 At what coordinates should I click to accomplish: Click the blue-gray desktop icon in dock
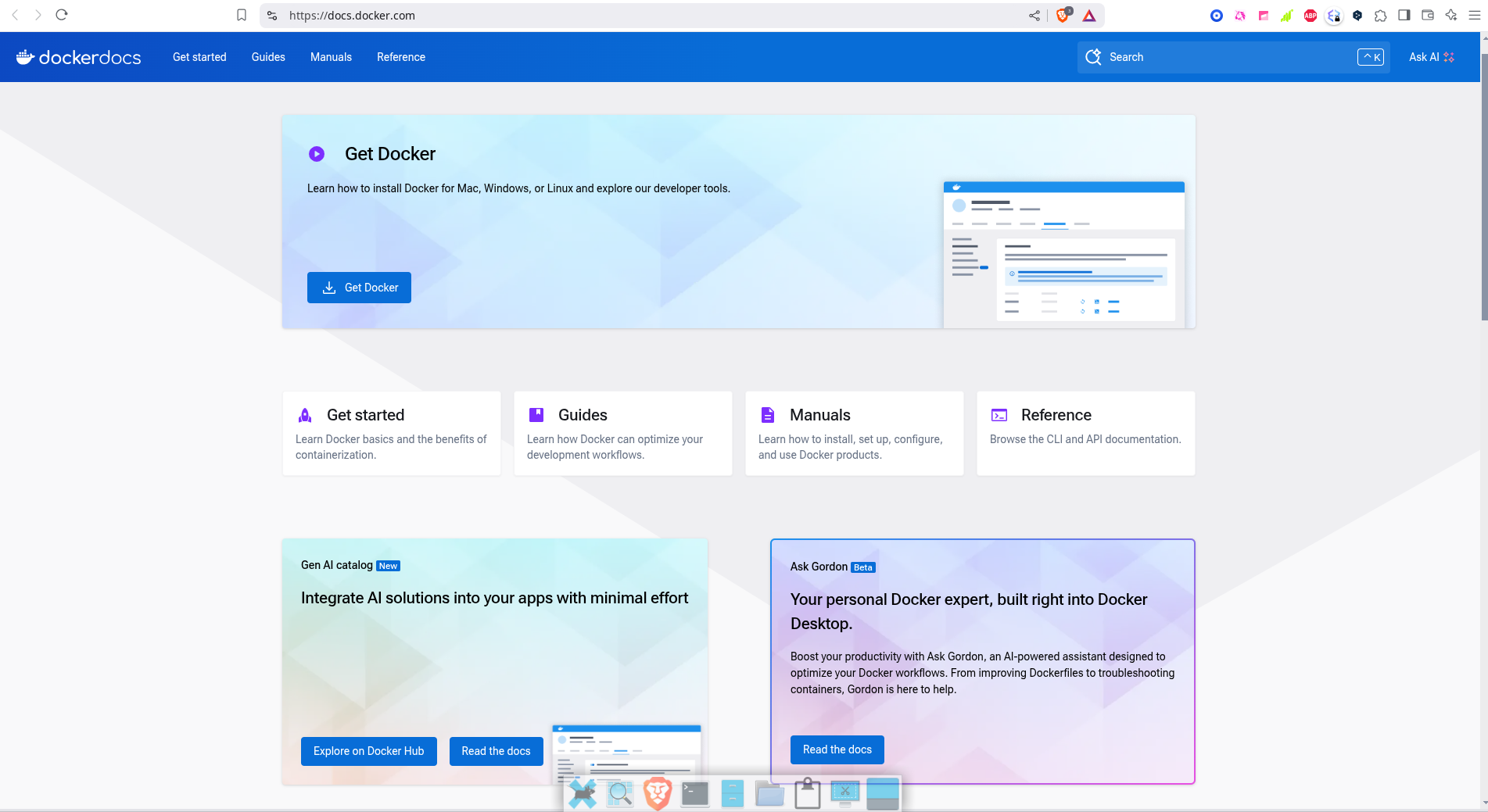pyautogui.click(x=883, y=794)
